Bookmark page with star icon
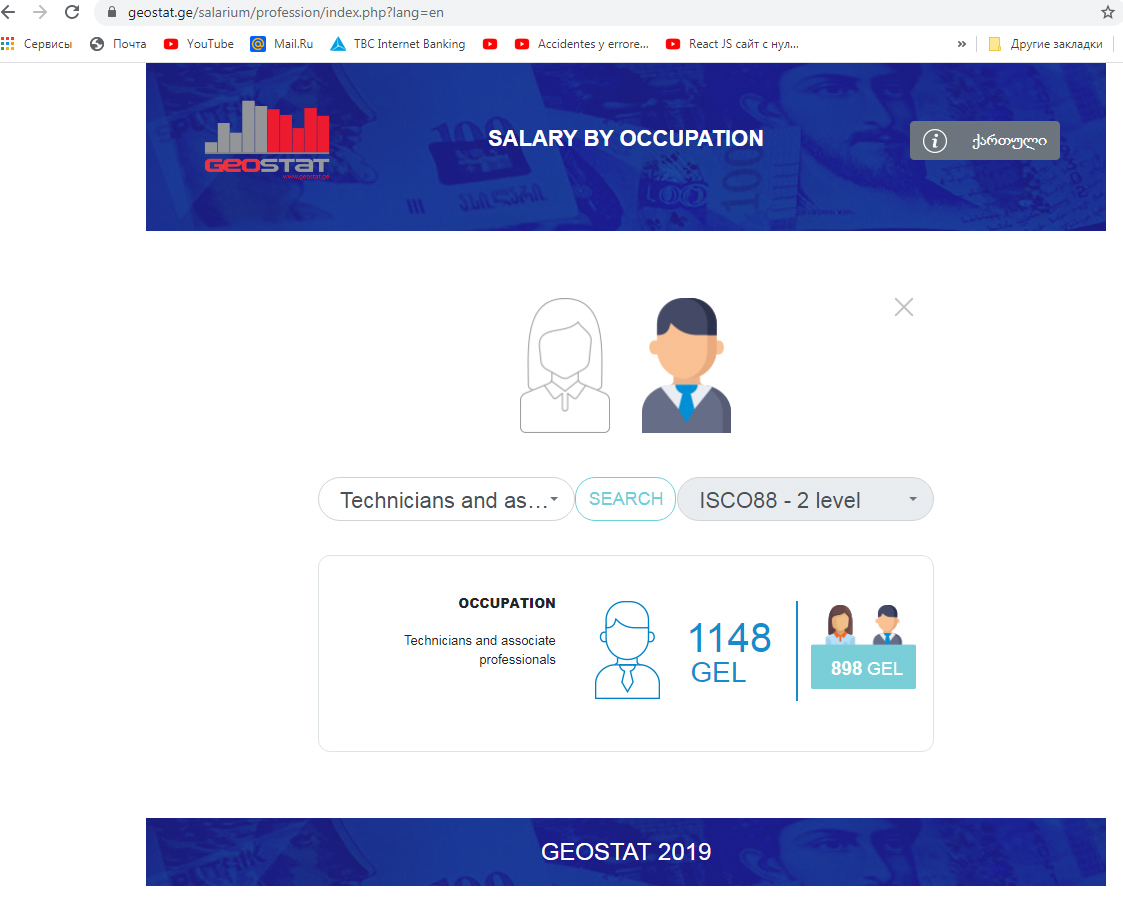 click(1107, 13)
